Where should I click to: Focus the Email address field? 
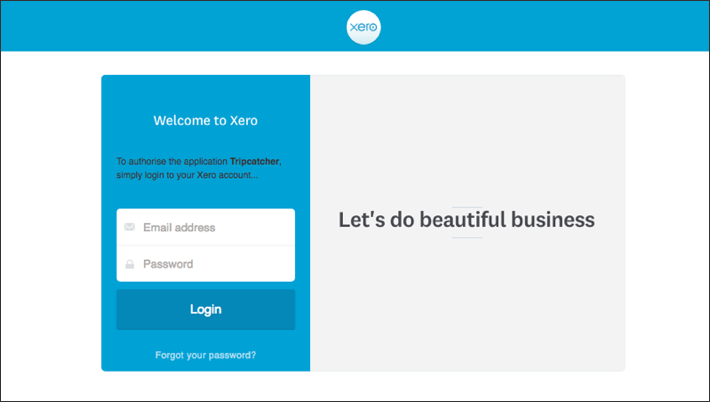tap(206, 227)
